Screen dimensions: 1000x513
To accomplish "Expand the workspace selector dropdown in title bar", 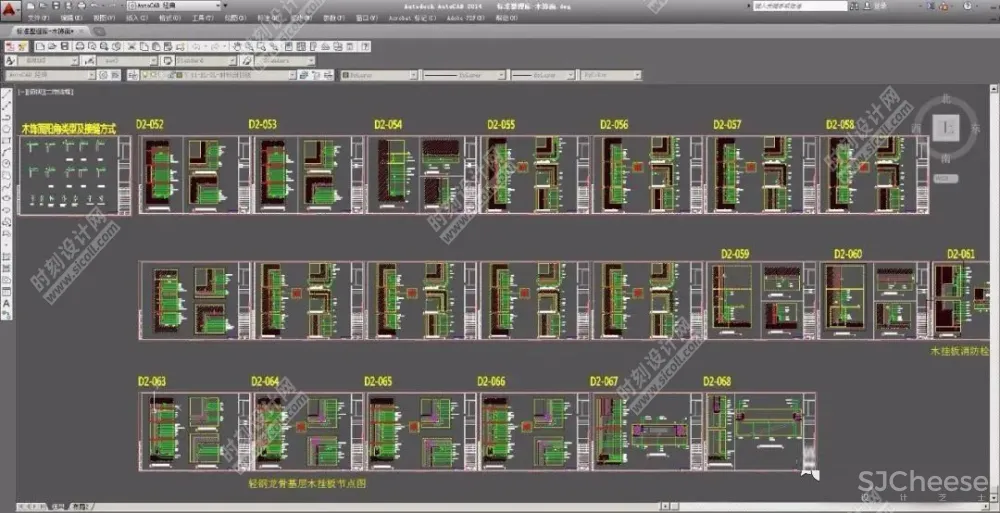I will click(221, 5).
